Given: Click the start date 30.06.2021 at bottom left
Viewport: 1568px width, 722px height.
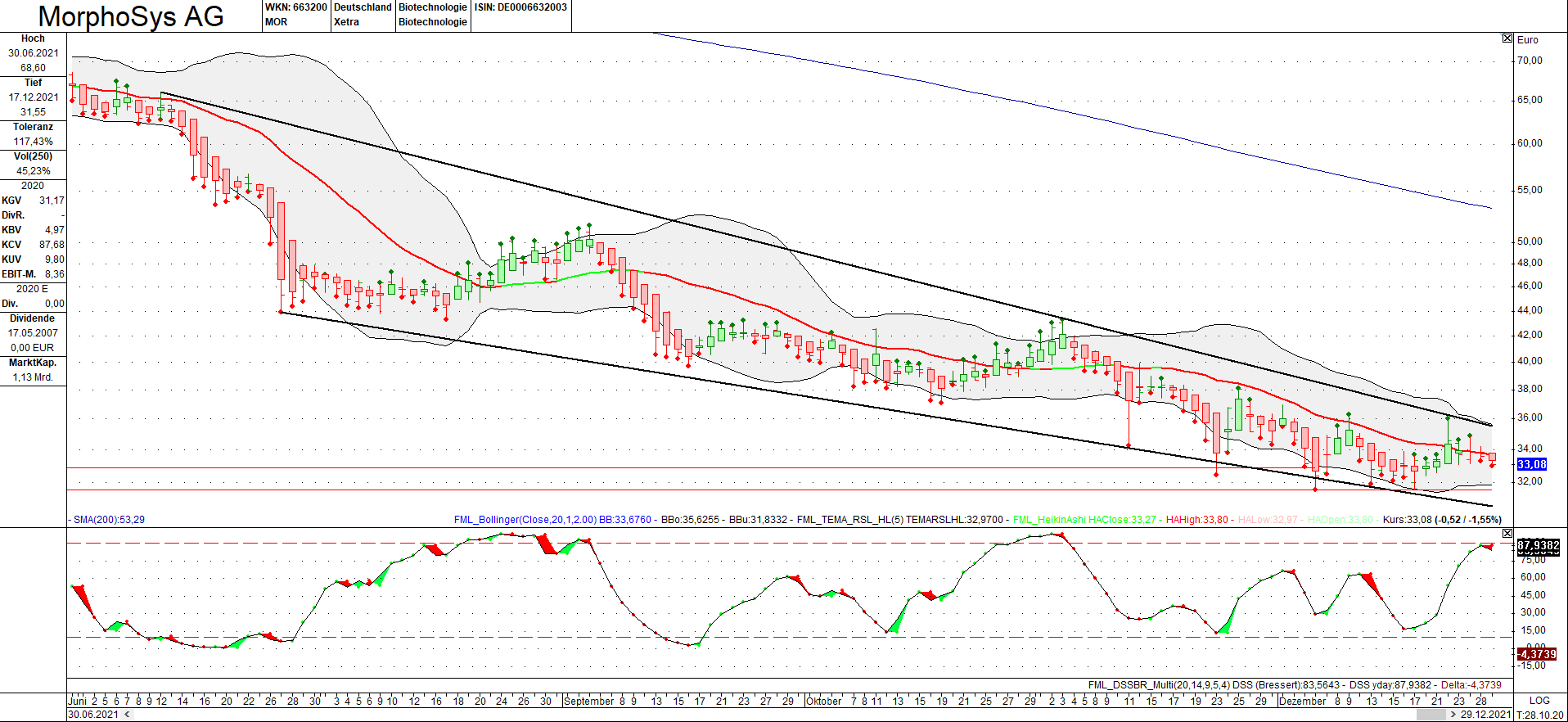Looking at the screenshot, I should 93,715.
